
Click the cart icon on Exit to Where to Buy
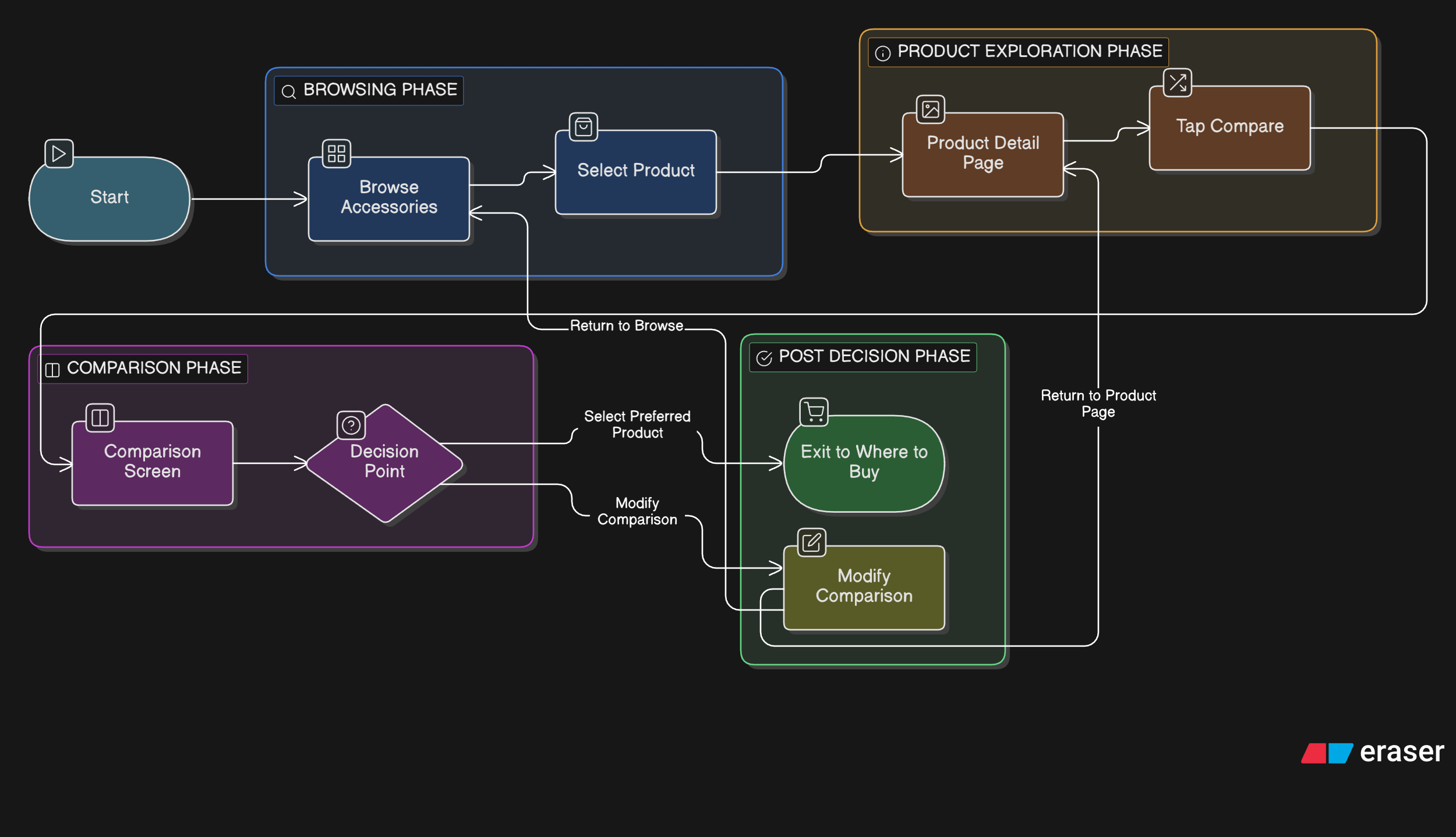814,412
